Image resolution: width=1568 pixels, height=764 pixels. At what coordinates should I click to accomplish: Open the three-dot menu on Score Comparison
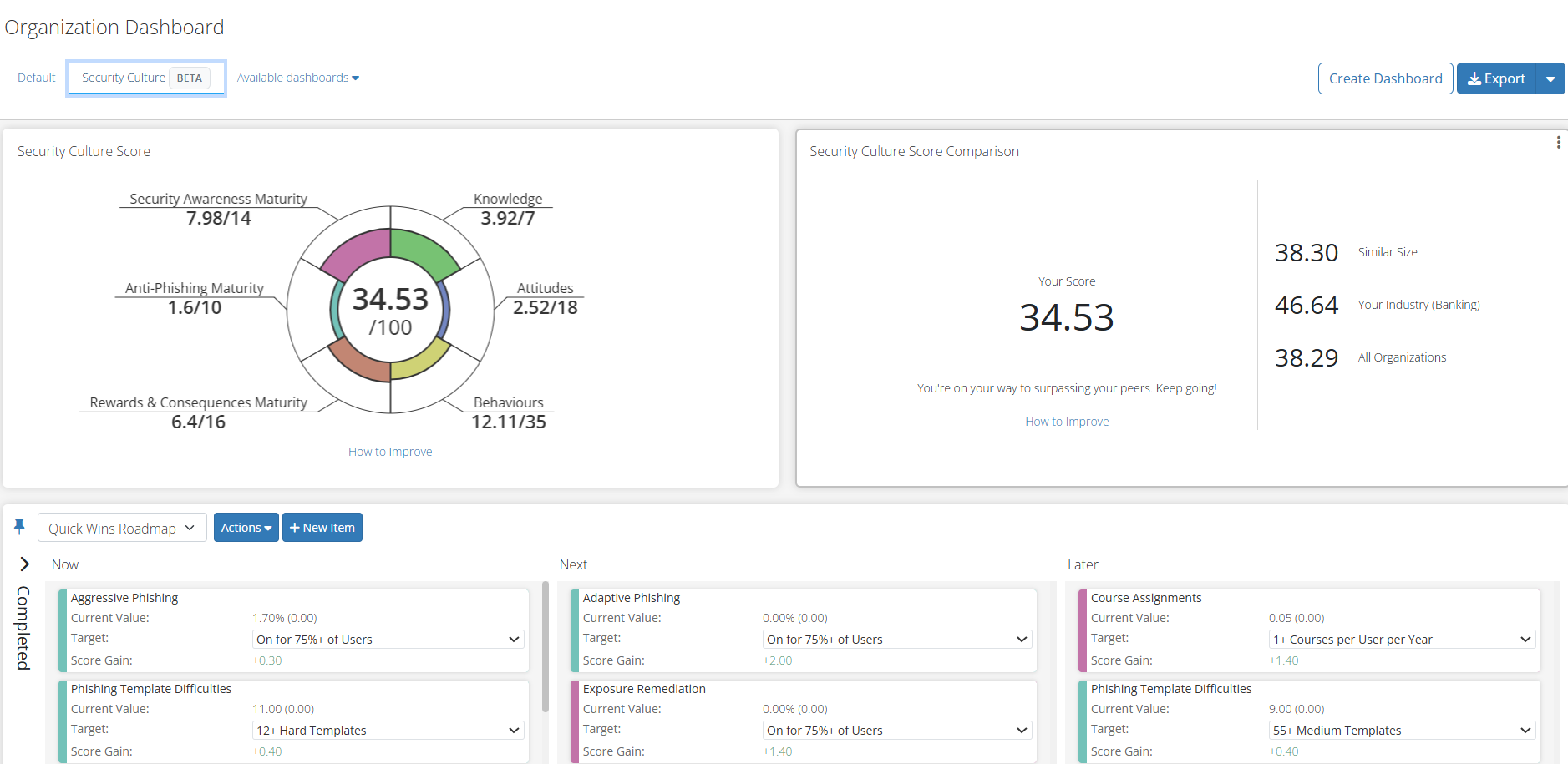point(1558,143)
